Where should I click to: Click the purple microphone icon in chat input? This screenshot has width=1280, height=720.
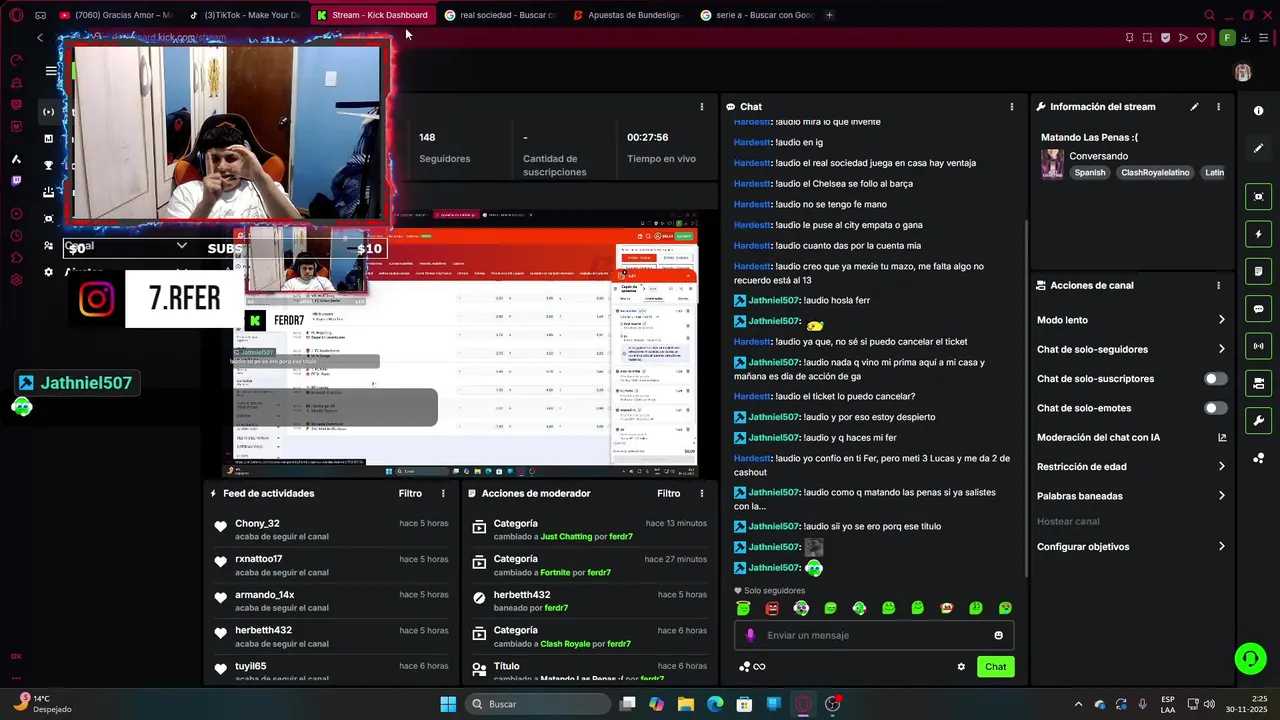(x=751, y=635)
